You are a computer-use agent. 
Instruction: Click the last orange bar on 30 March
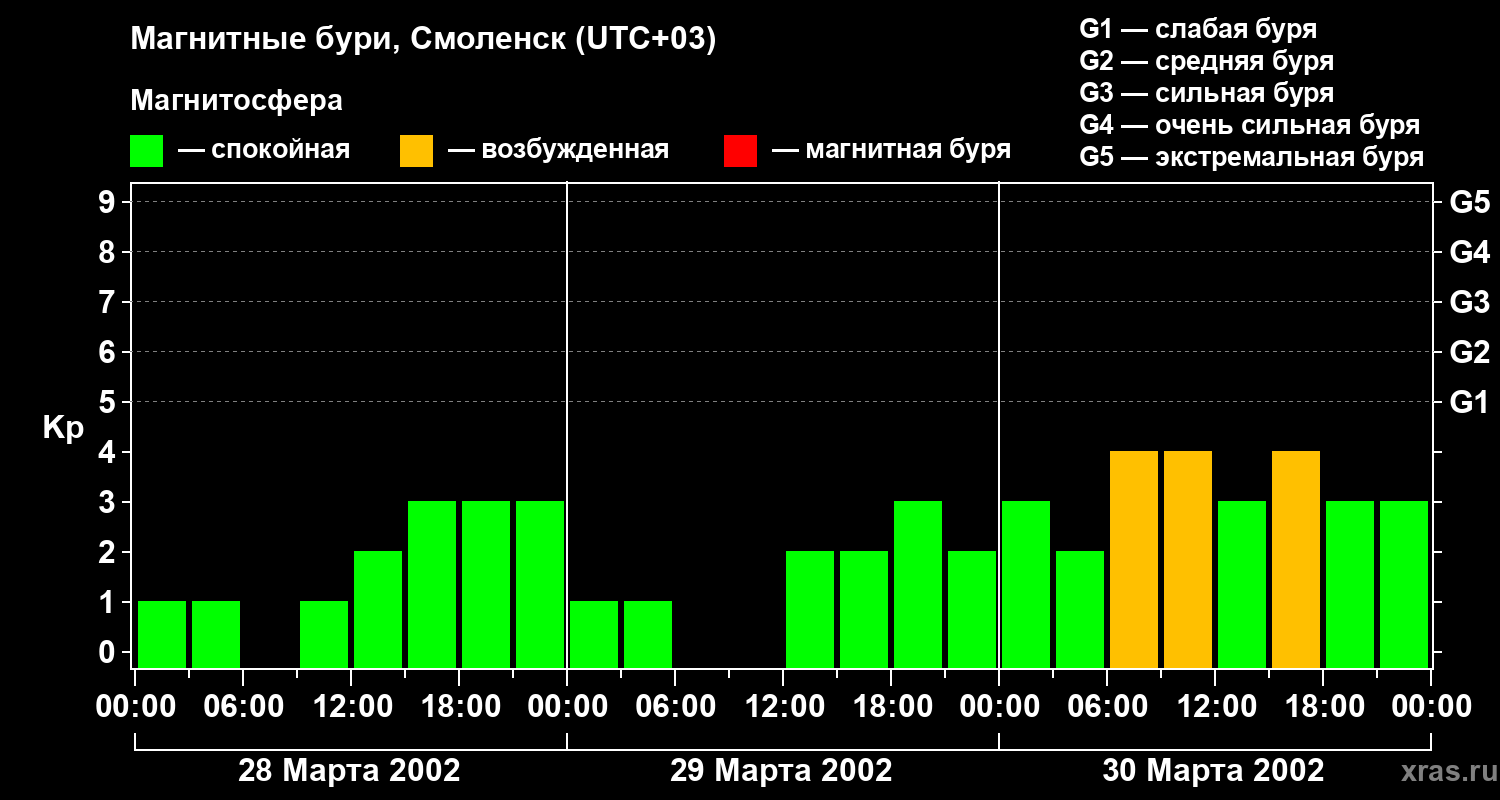1296,560
